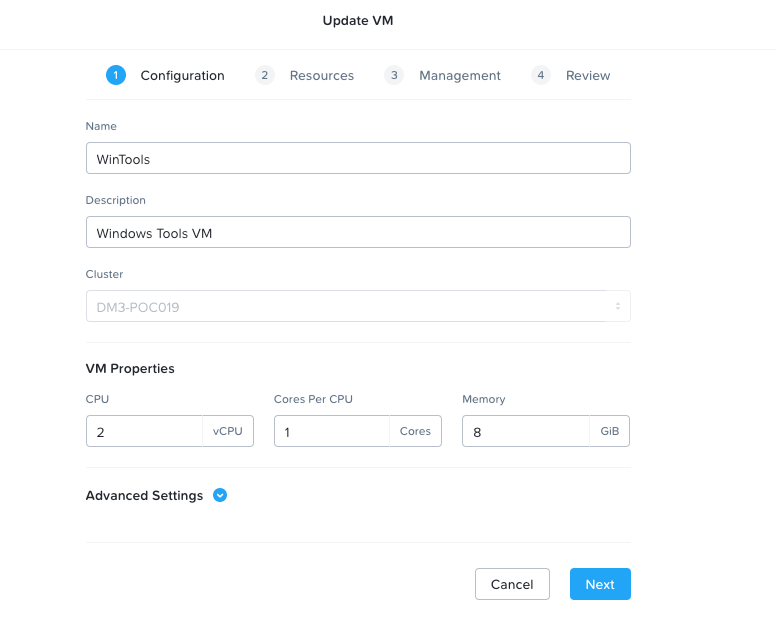Click the step 4 number circle
The image size is (776, 631).
541,75
